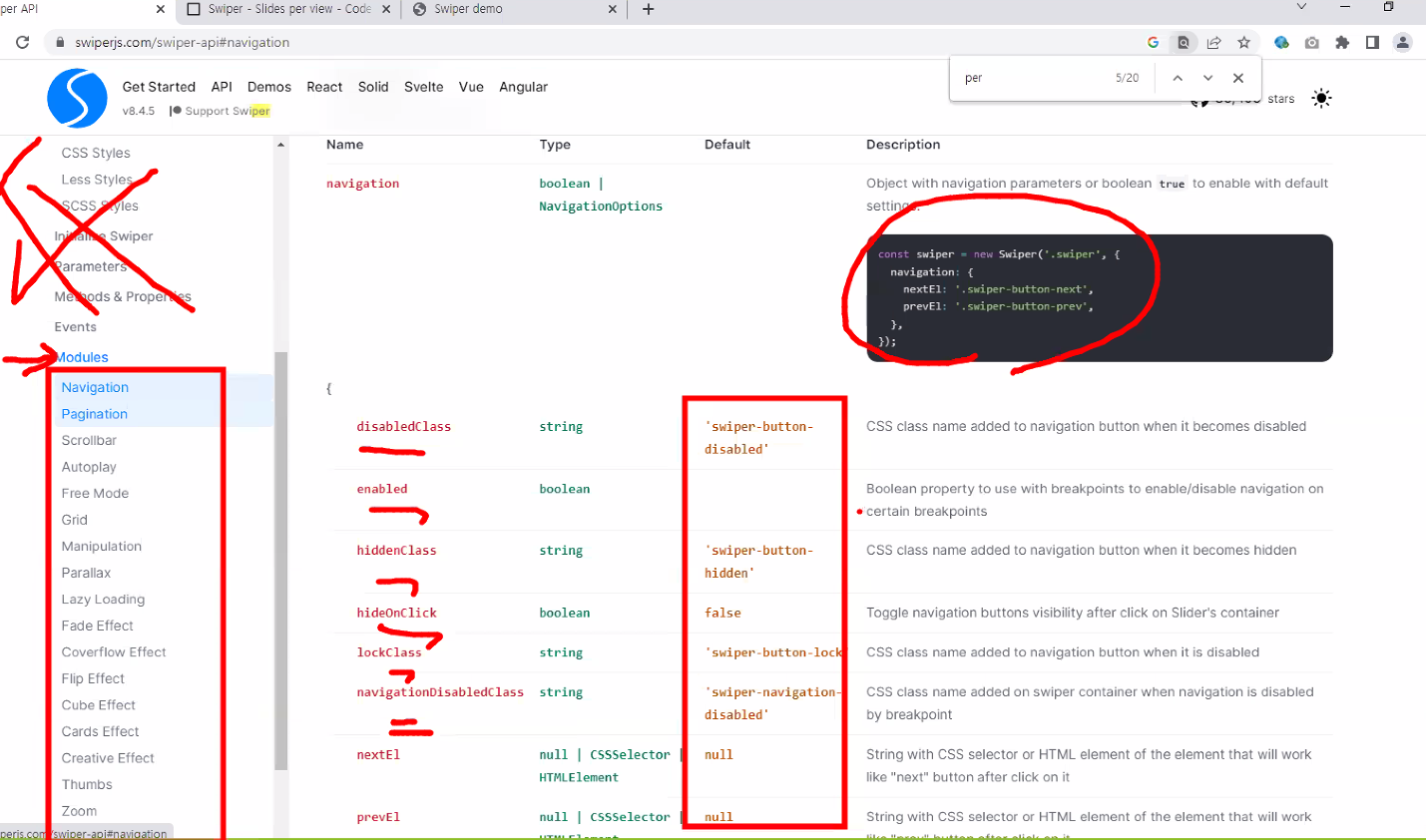Click the globe extension icon
The width and height of the screenshot is (1426, 840).
1281,43
